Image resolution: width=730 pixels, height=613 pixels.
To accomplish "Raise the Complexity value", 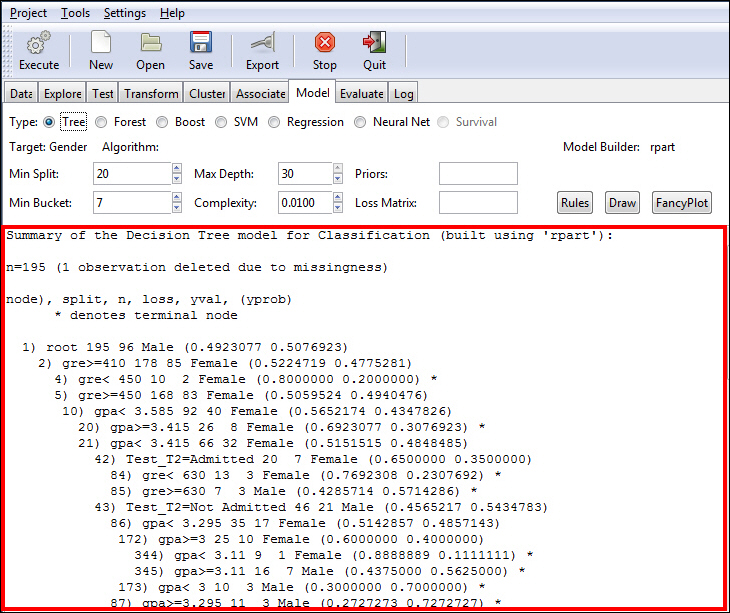I will (338, 197).
